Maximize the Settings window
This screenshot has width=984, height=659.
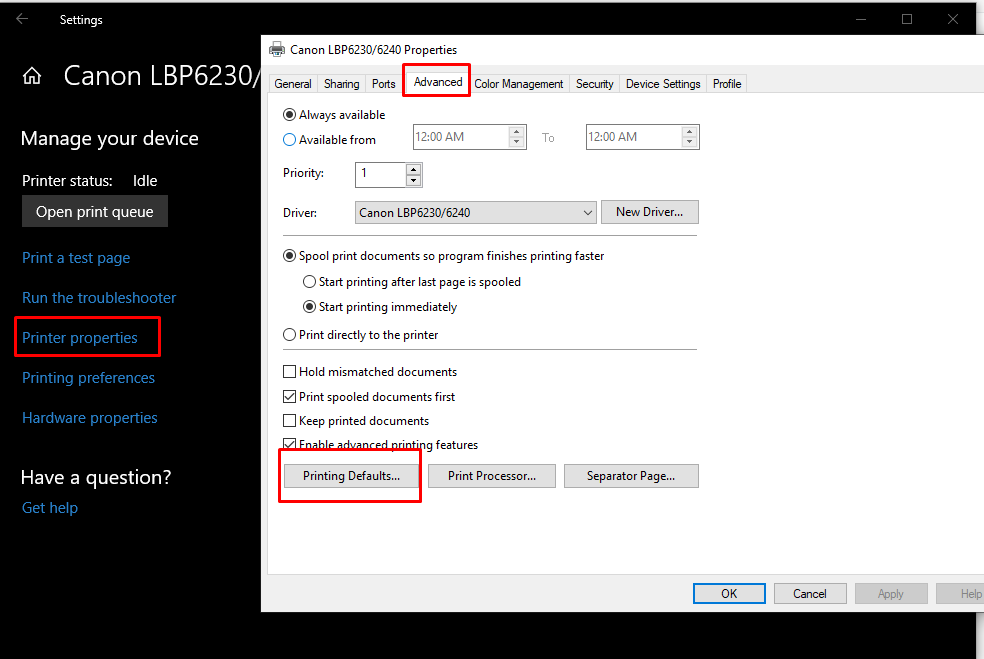[x=907, y=19]
